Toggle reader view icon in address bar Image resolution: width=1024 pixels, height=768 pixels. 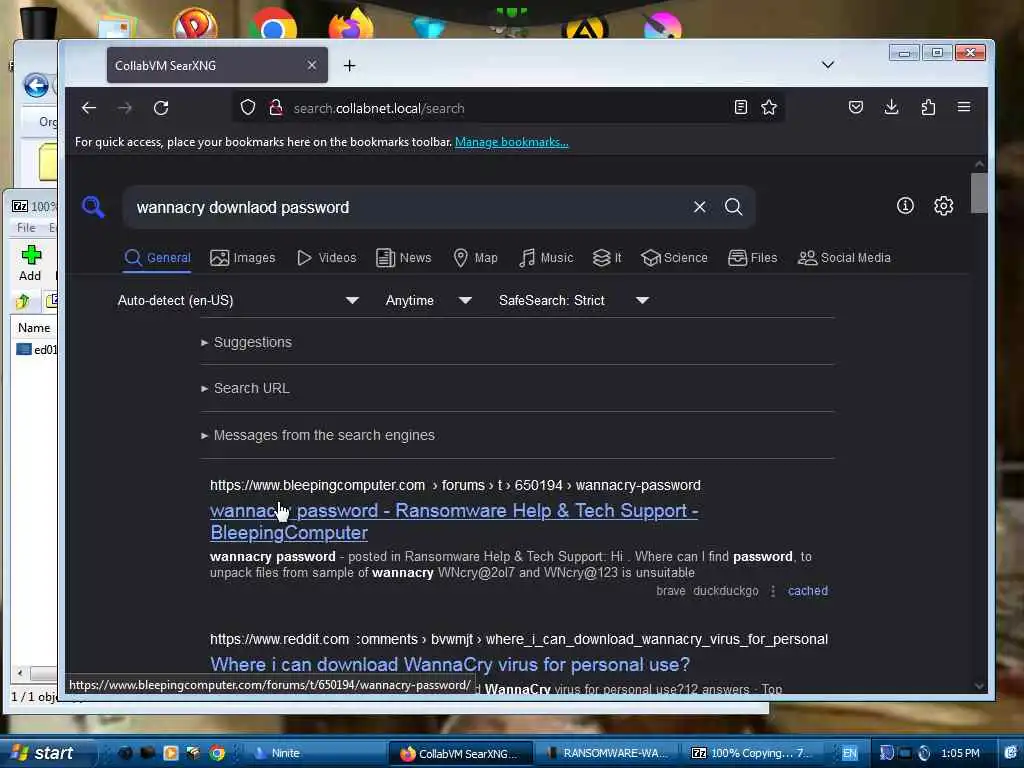(x=741, y=107)
